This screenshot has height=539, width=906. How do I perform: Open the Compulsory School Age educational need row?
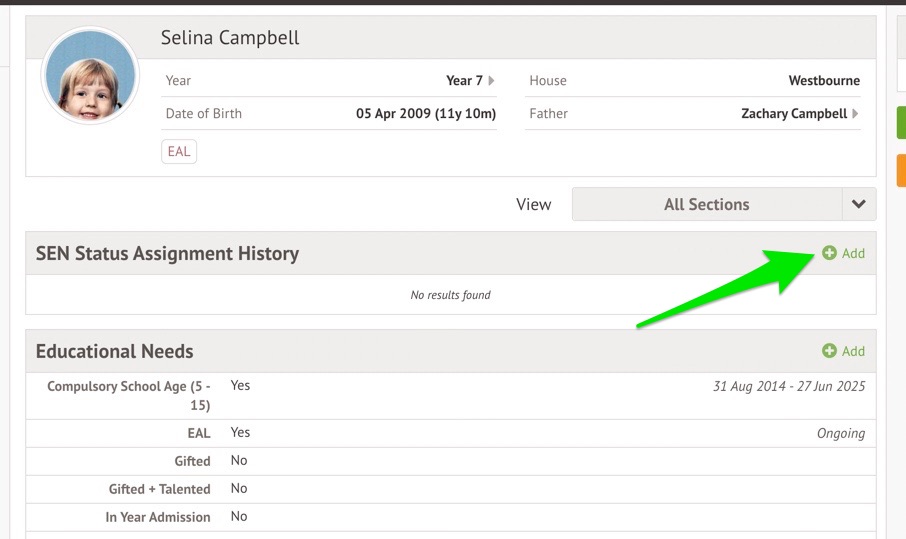pyautogui.click(x=450, y=395)
